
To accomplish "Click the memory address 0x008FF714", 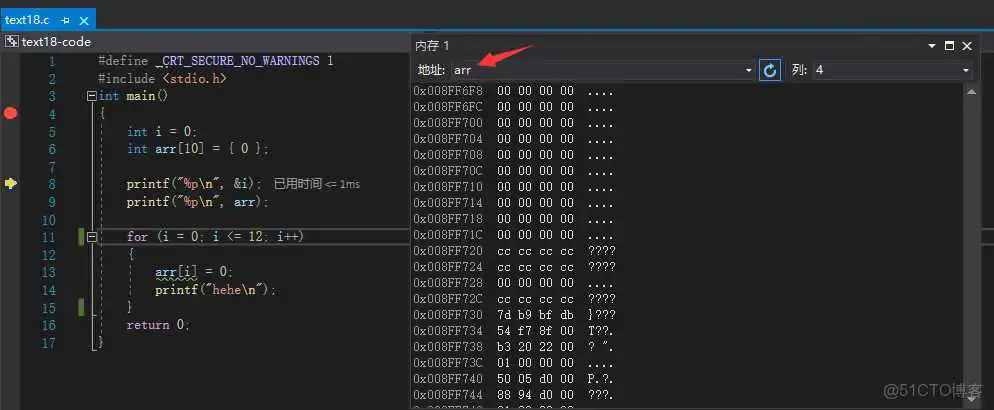I will (x=448, y=203).
